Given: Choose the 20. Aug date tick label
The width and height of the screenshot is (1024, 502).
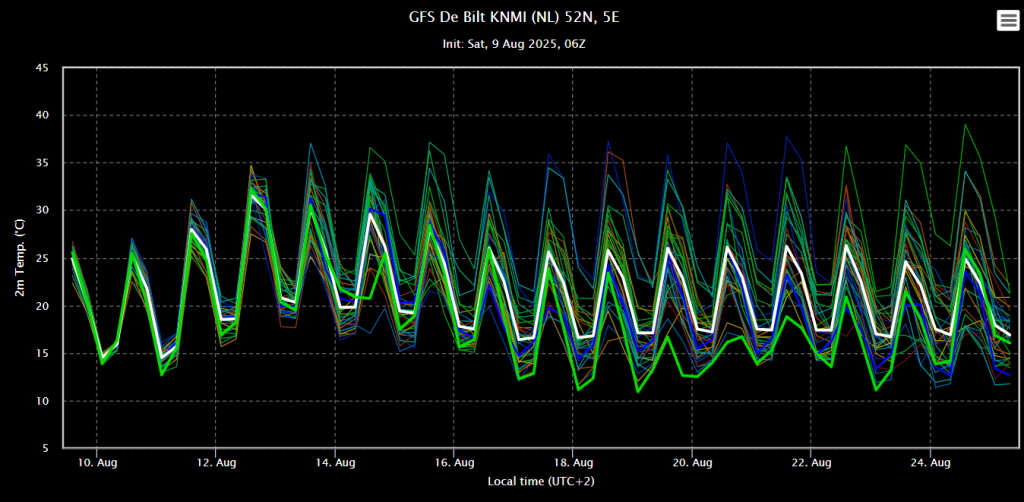Looking at the screenshot, I should 692,462.
